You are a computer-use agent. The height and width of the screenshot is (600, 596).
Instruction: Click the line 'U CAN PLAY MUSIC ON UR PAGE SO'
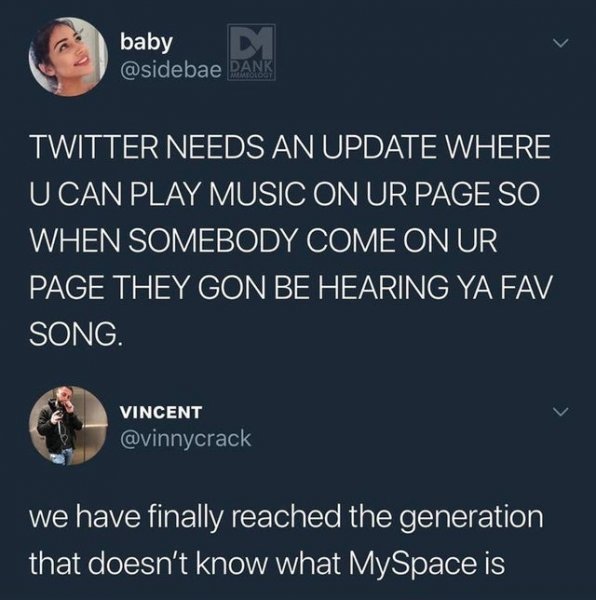[285, 194]
